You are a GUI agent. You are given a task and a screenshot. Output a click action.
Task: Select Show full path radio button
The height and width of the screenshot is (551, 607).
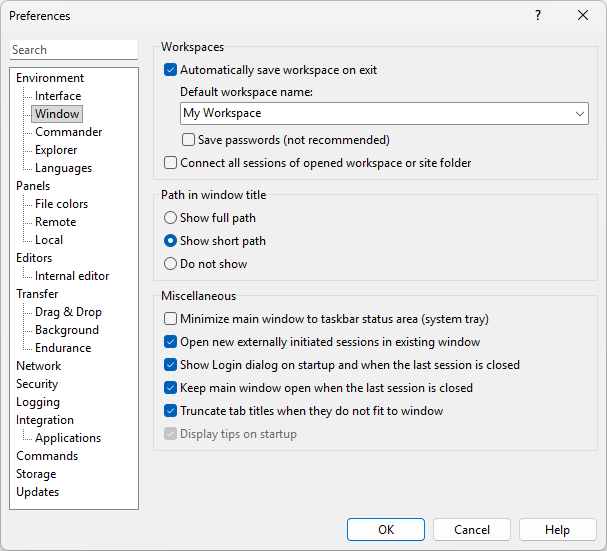click(x=170, y=218)
